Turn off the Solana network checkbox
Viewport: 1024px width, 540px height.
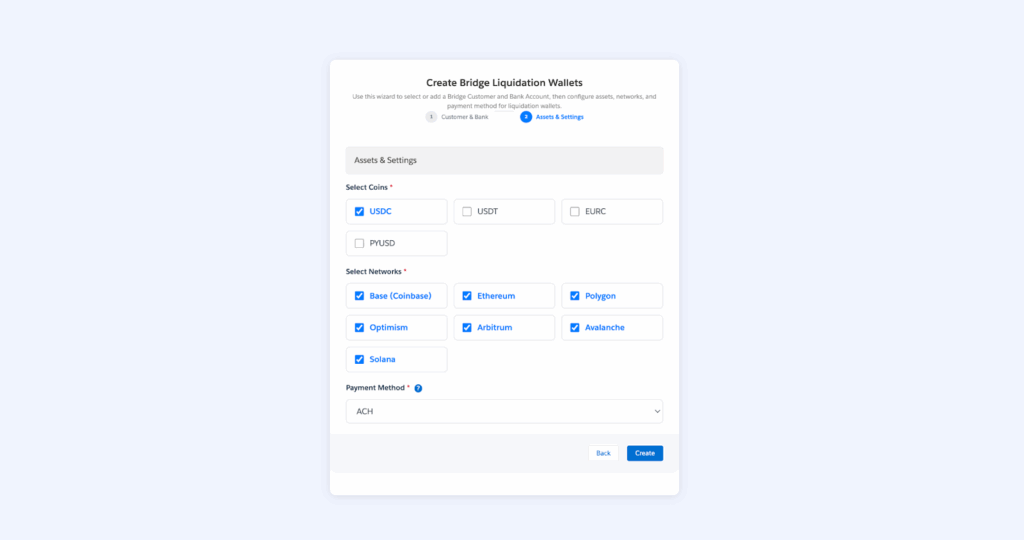tap(359, 359)
